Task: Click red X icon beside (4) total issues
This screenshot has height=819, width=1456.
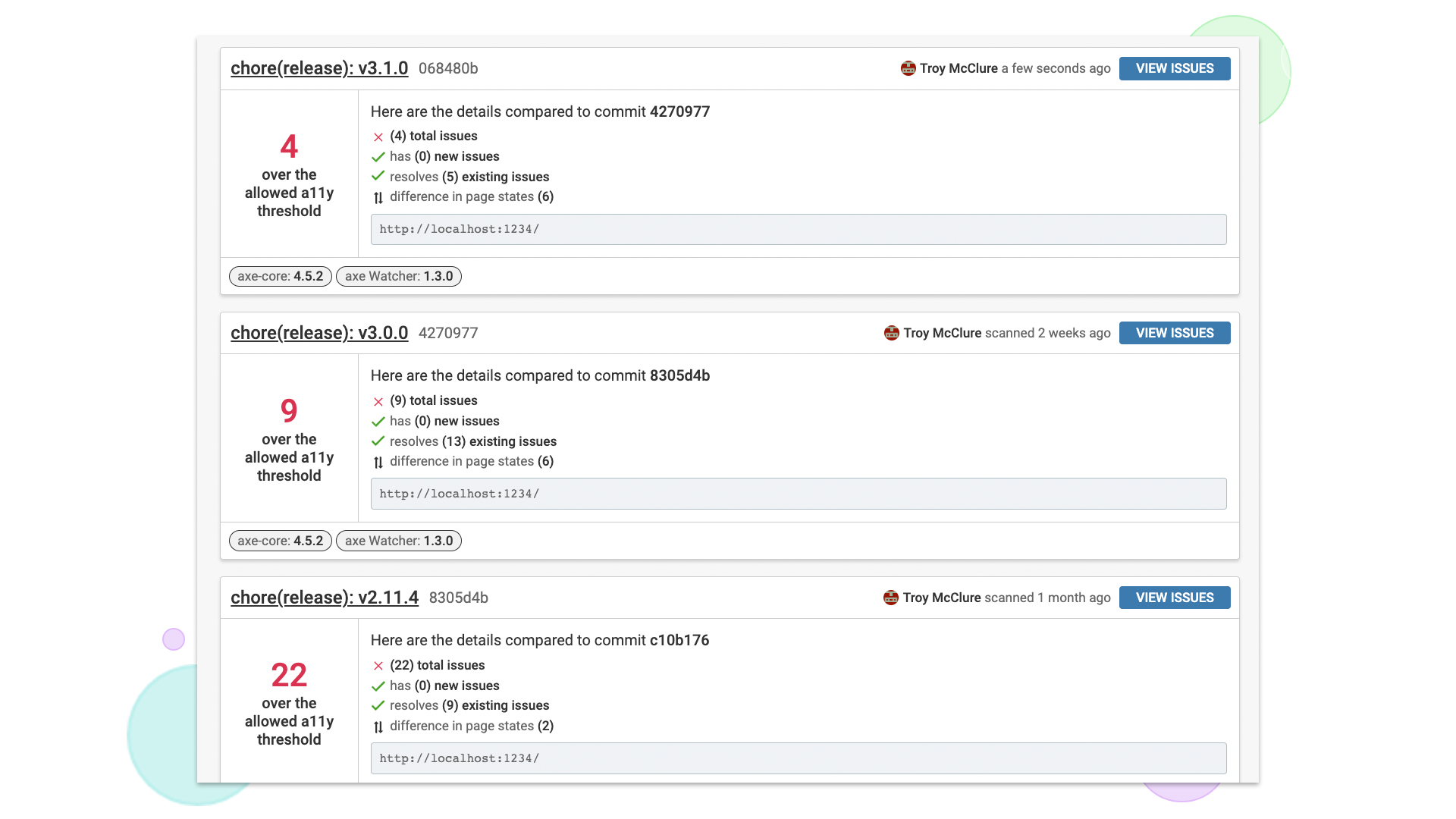Action: pos(378,136)
